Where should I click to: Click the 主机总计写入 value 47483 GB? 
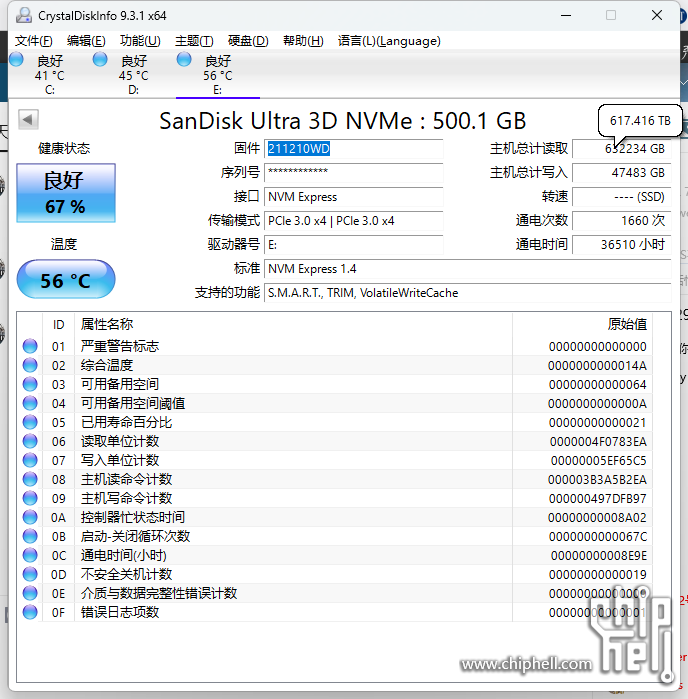pos(622,173)
